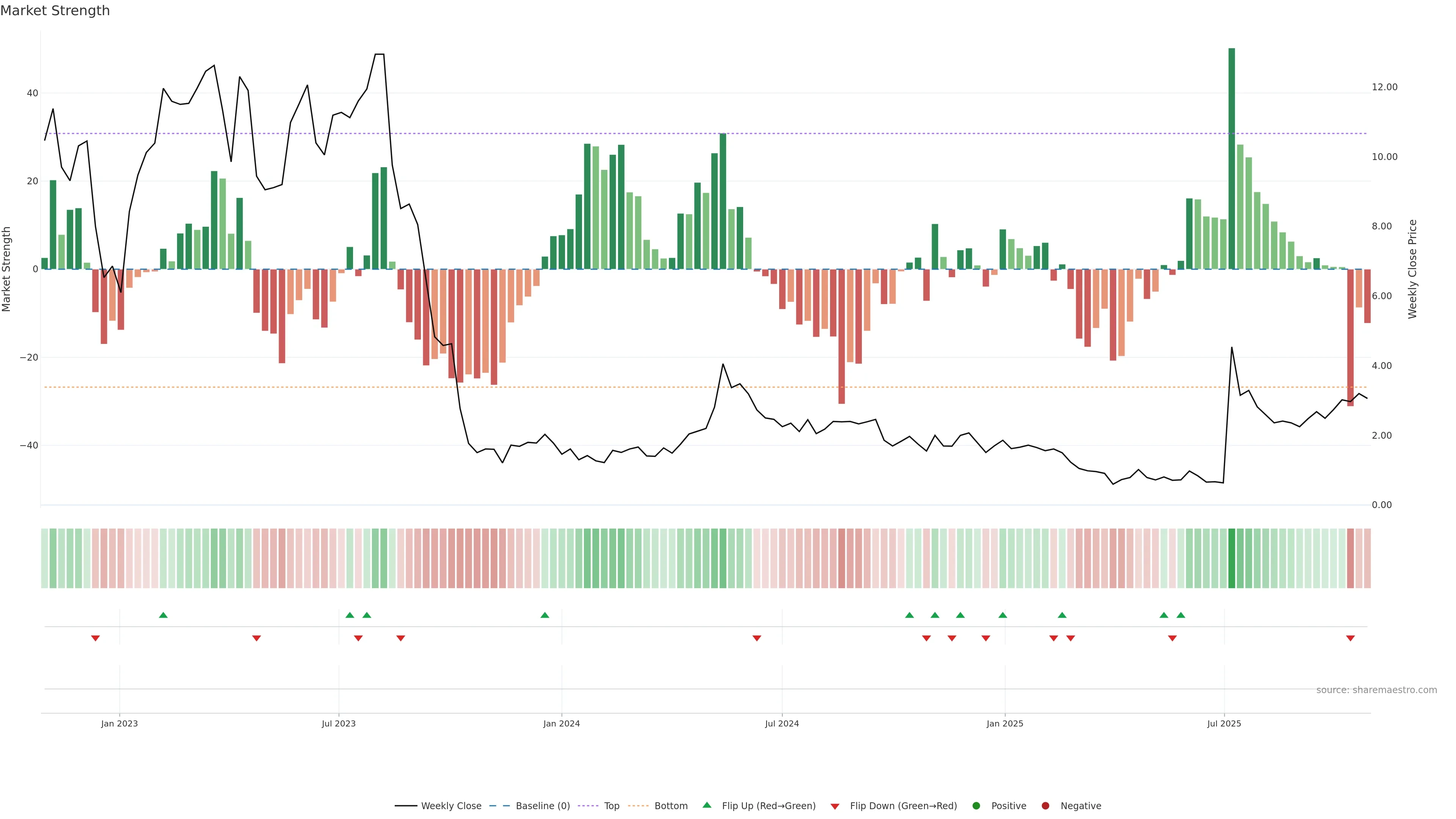Screen dimensions: 1456x819
Task: Click the darkest green heatmap strip cell
Action: coord(1232,558)
